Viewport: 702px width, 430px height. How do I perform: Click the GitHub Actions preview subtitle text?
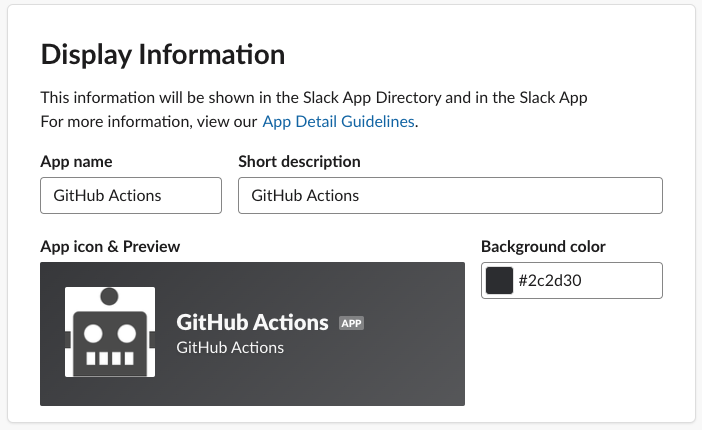[x=230, y=348]
